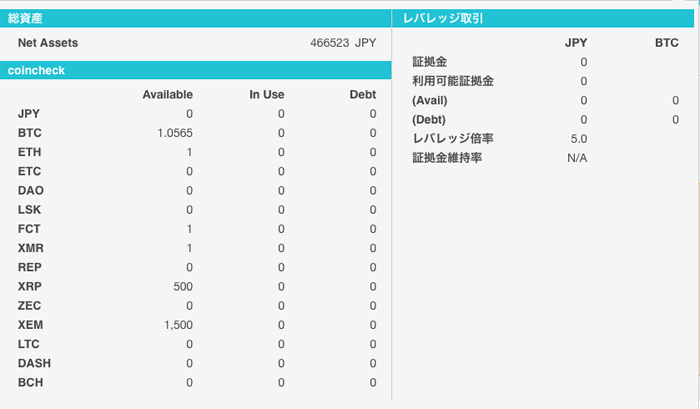700x409 pixels.
Task: Select the Net Assets value 466523 JPY
Action: (345, 43)
